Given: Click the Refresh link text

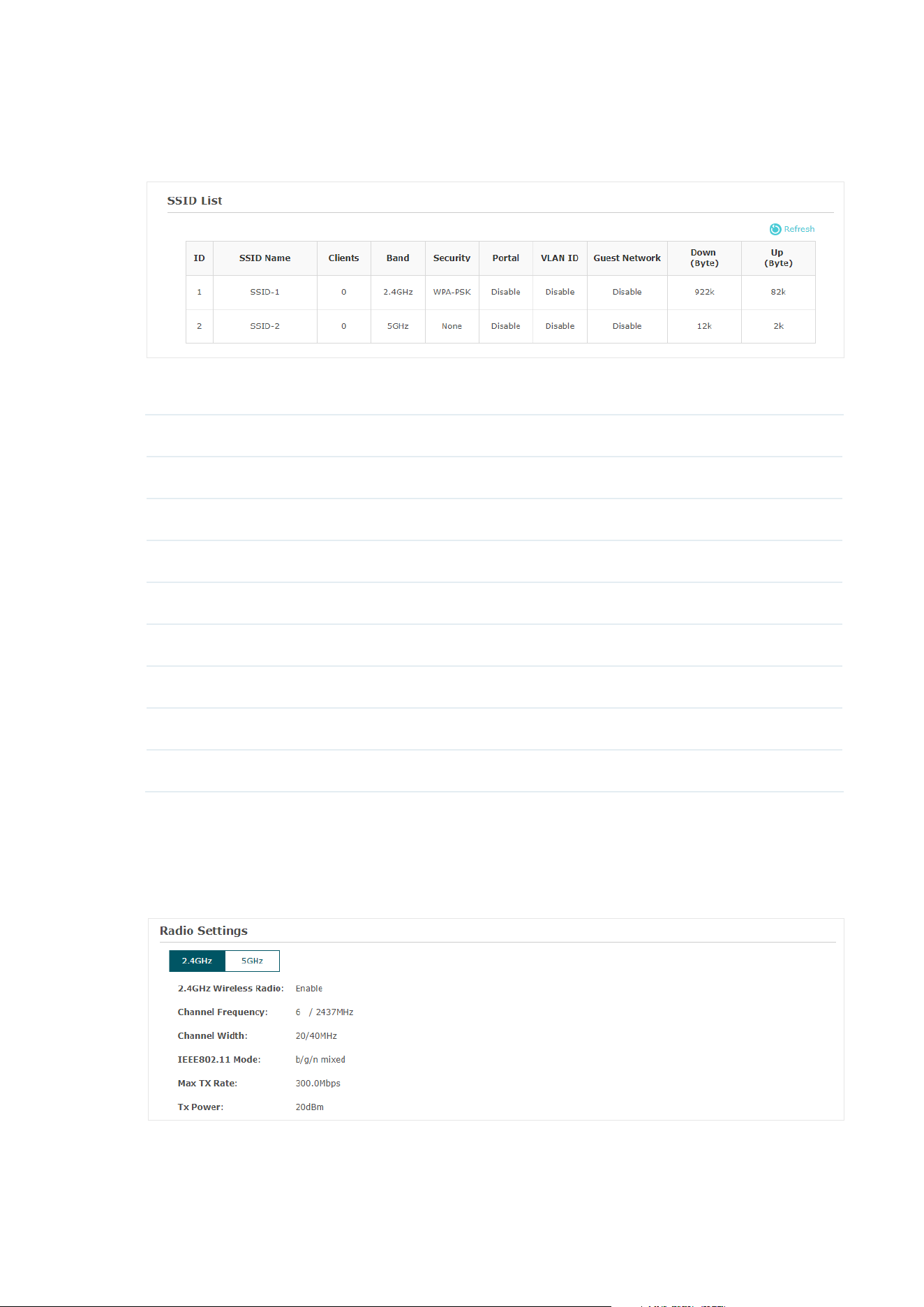Looking at the screenshot, I should (x=799, y=229).
